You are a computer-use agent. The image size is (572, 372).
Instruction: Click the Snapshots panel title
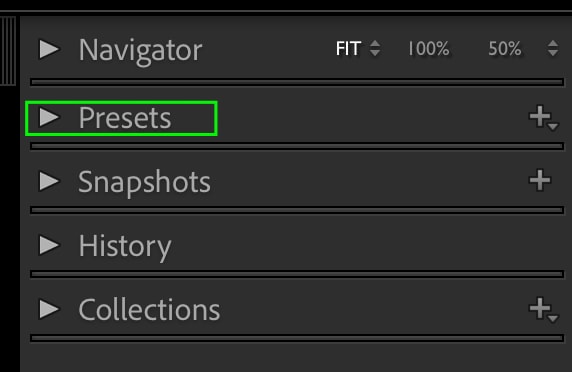pos(144,182)
